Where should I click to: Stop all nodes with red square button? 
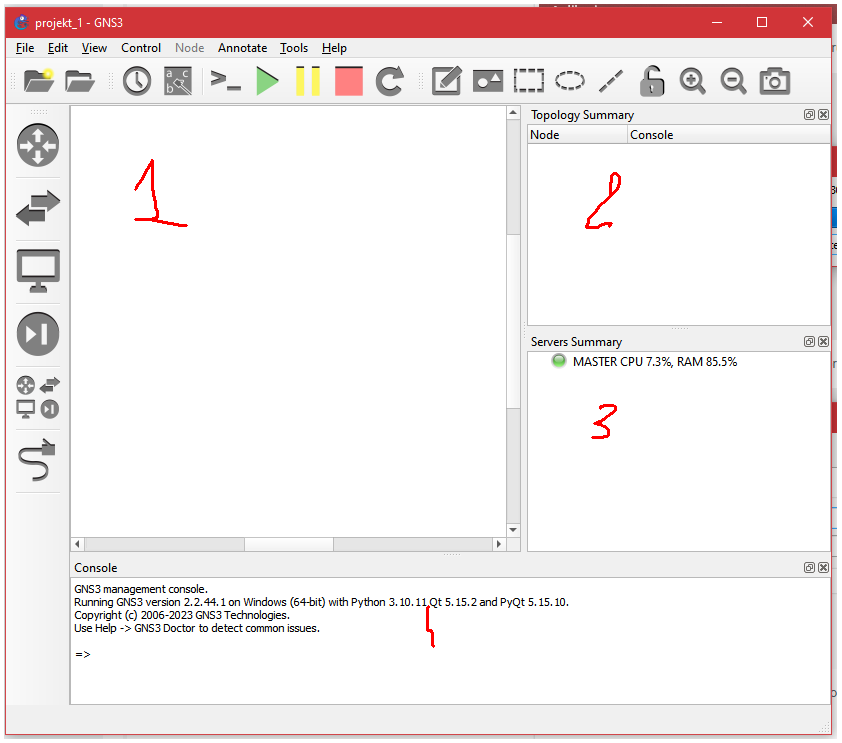[349, 81]
